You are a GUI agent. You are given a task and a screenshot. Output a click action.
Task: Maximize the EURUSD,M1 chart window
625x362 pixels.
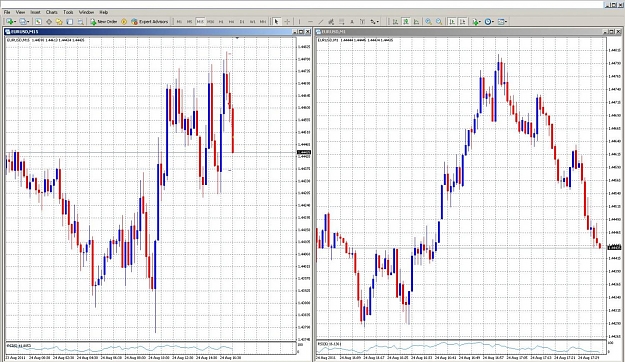point(612,31)
